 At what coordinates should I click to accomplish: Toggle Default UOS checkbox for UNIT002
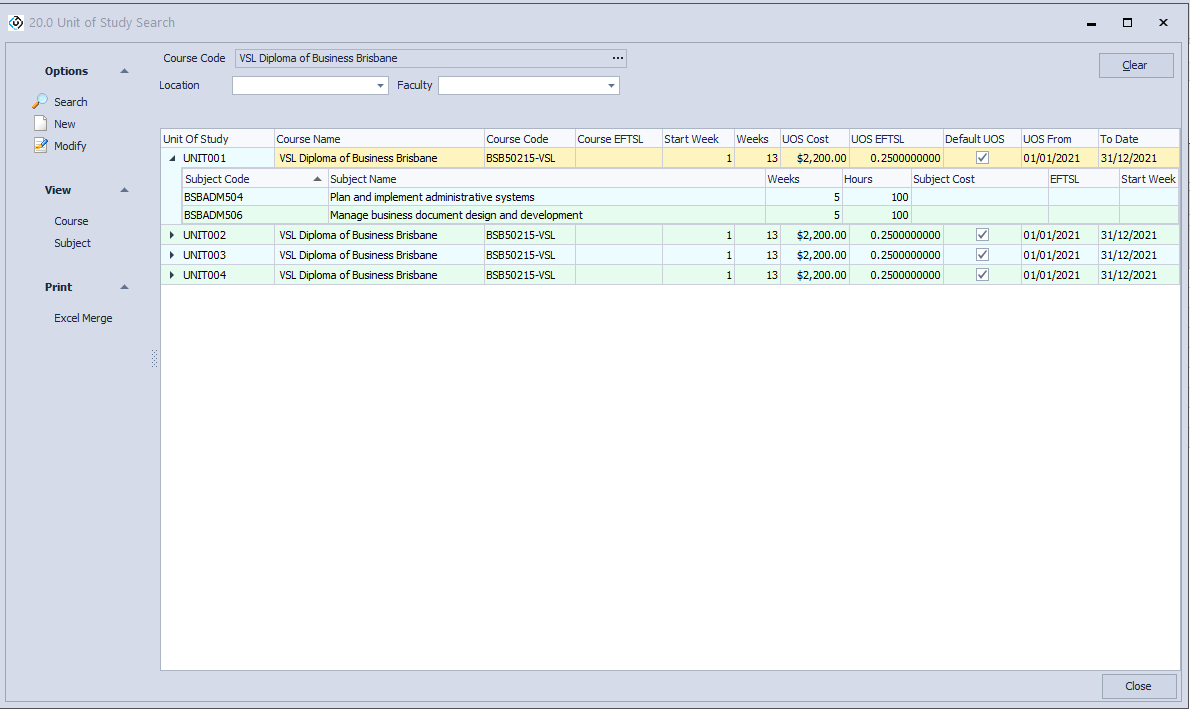982,235
